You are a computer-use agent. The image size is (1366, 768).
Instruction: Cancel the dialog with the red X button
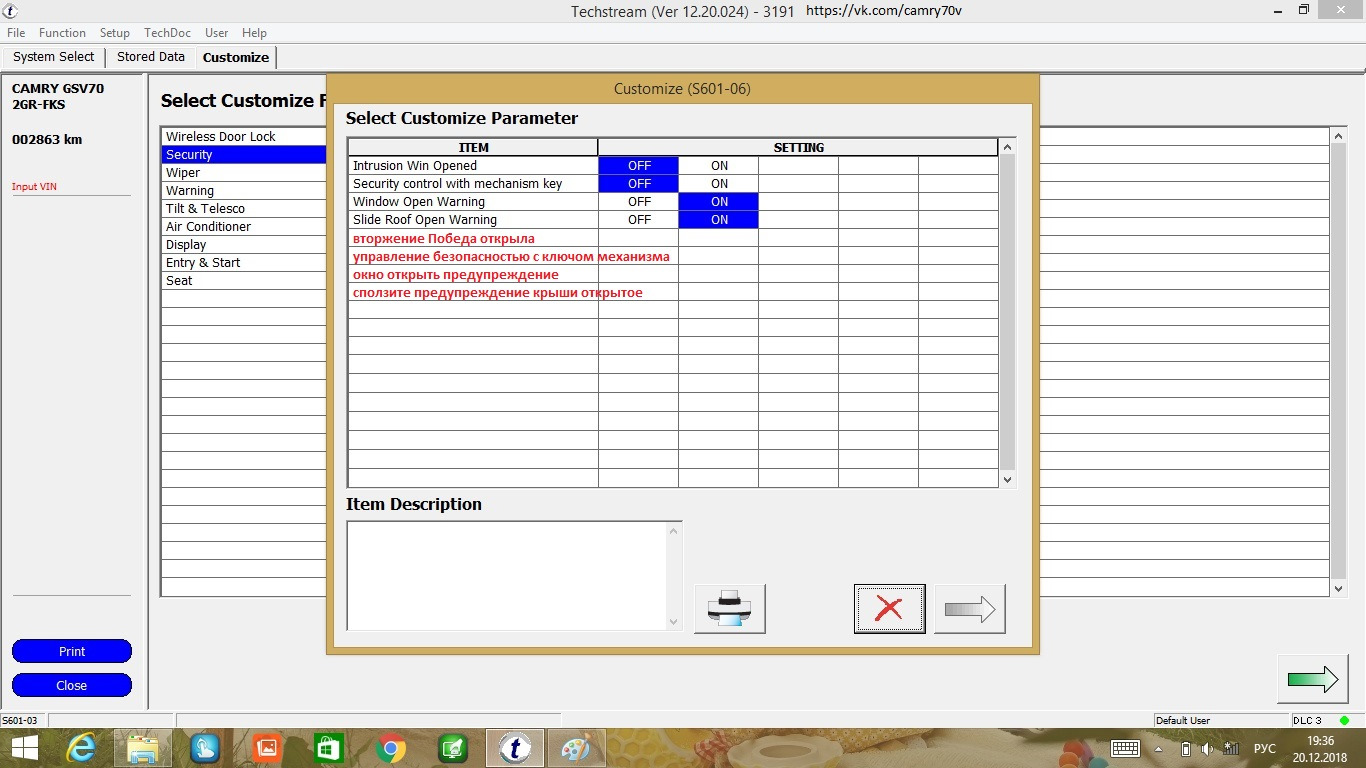click(889, 609)
